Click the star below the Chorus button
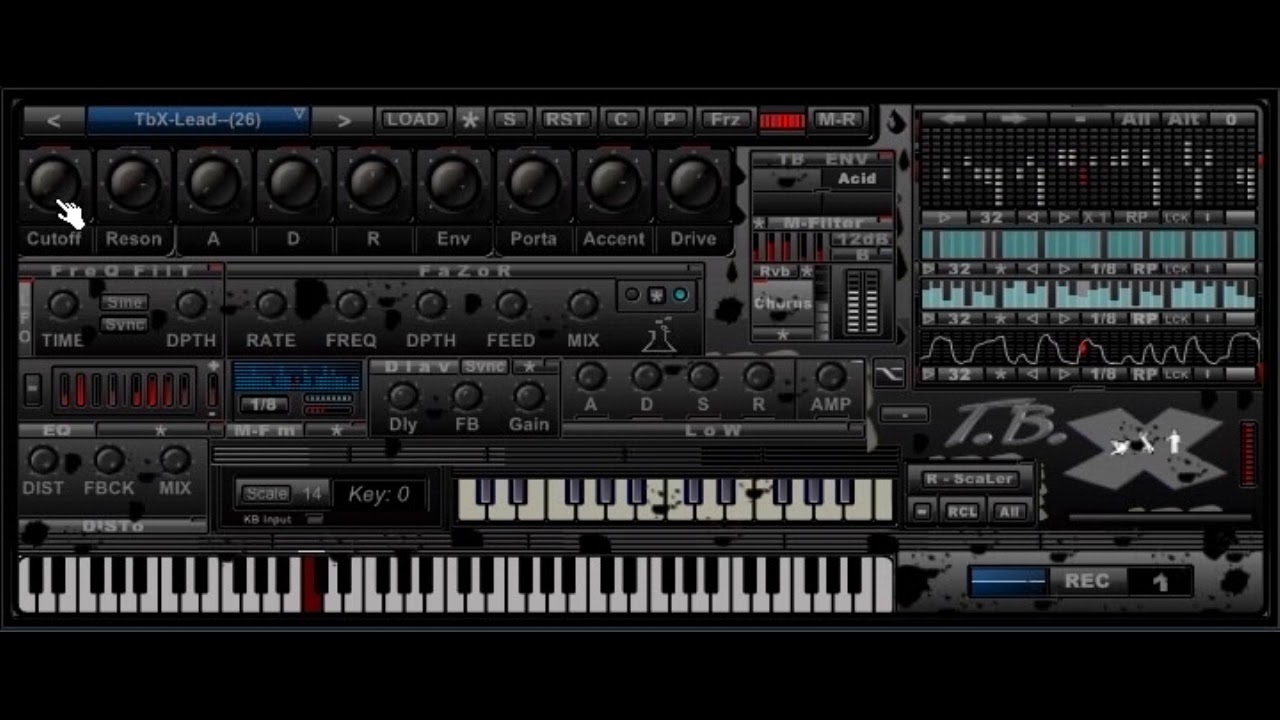This screenshot has height=720, width=1280. 783,335
